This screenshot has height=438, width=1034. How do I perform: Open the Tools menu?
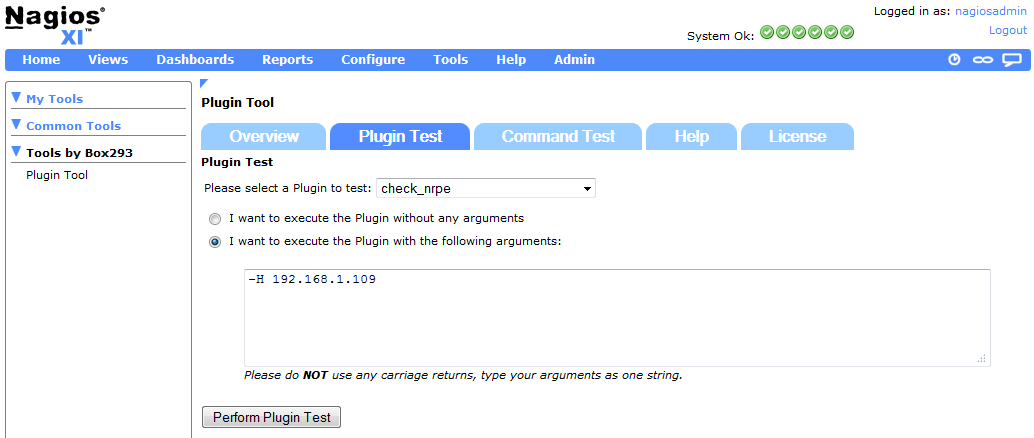[x=450, y=59]
